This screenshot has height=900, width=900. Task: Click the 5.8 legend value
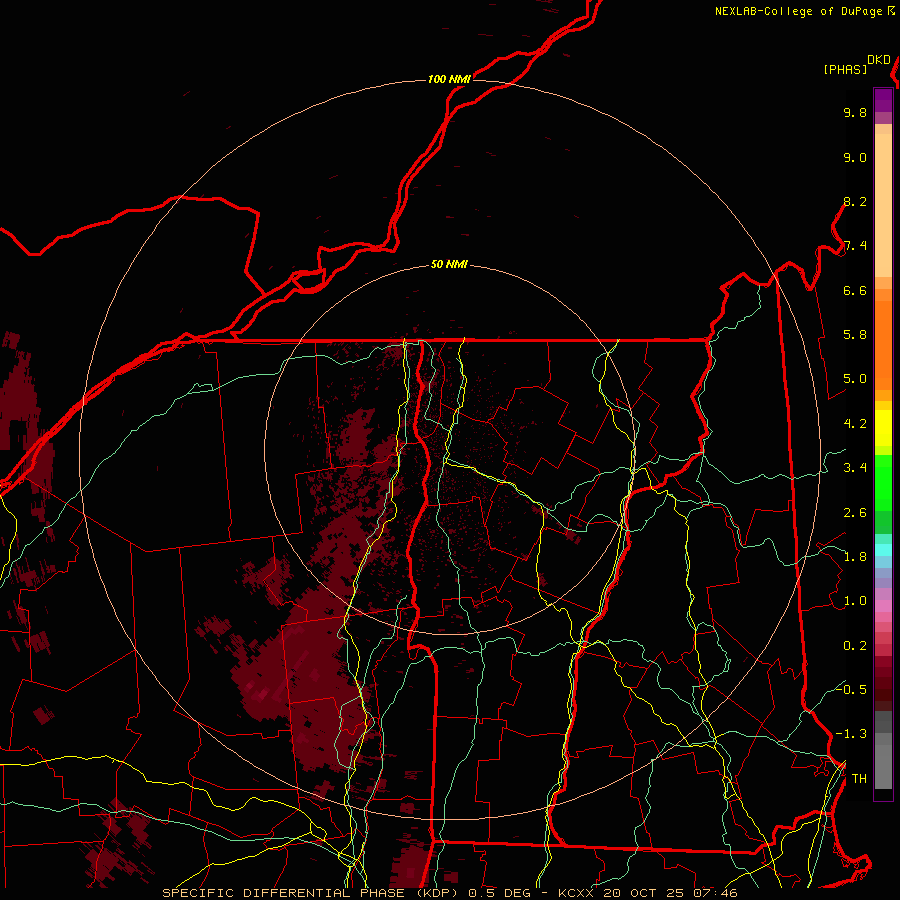tap(855, 335)
